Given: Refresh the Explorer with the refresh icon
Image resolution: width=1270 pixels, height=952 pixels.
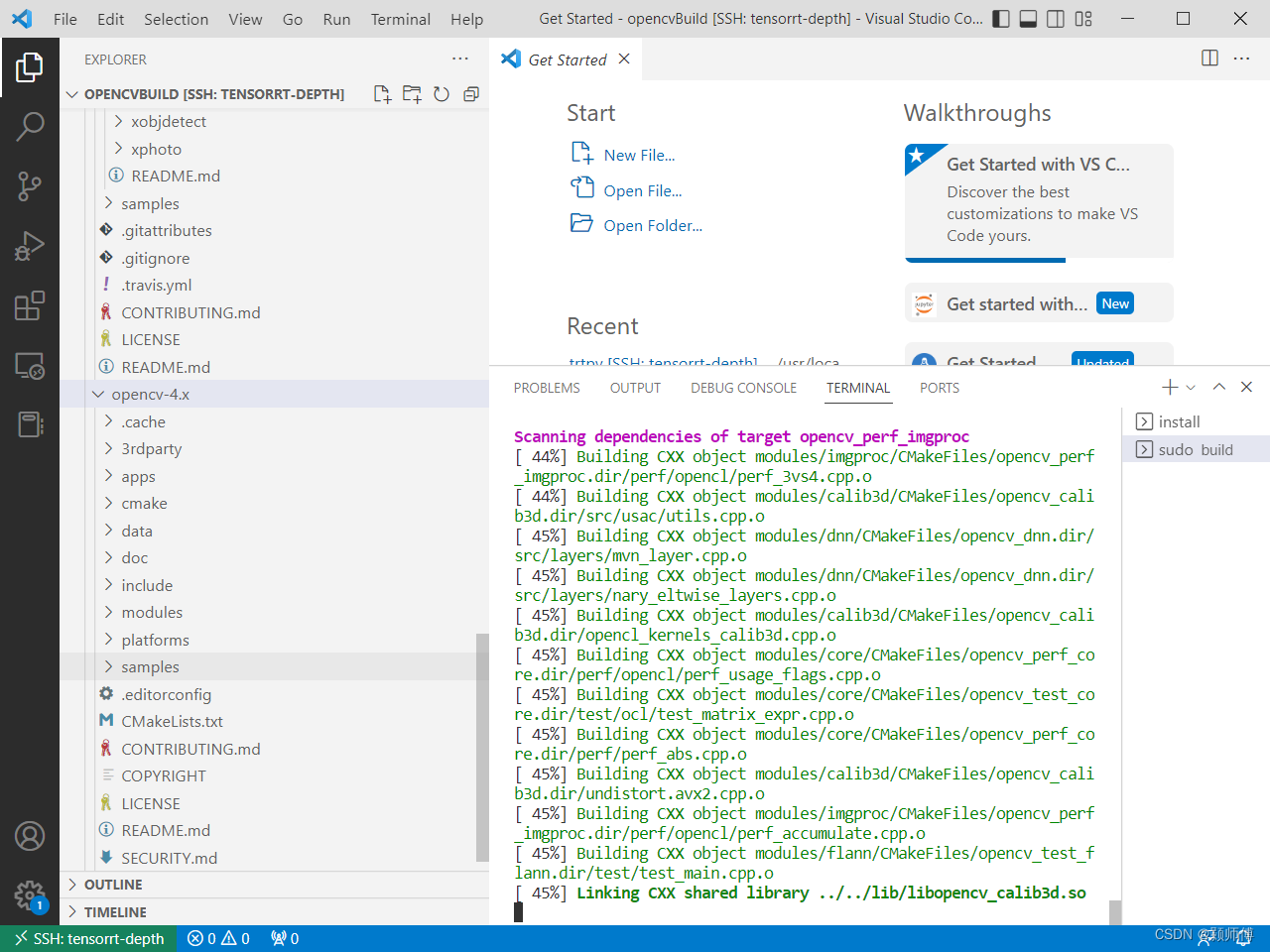Looking at the screenshot, I should 442,93.
